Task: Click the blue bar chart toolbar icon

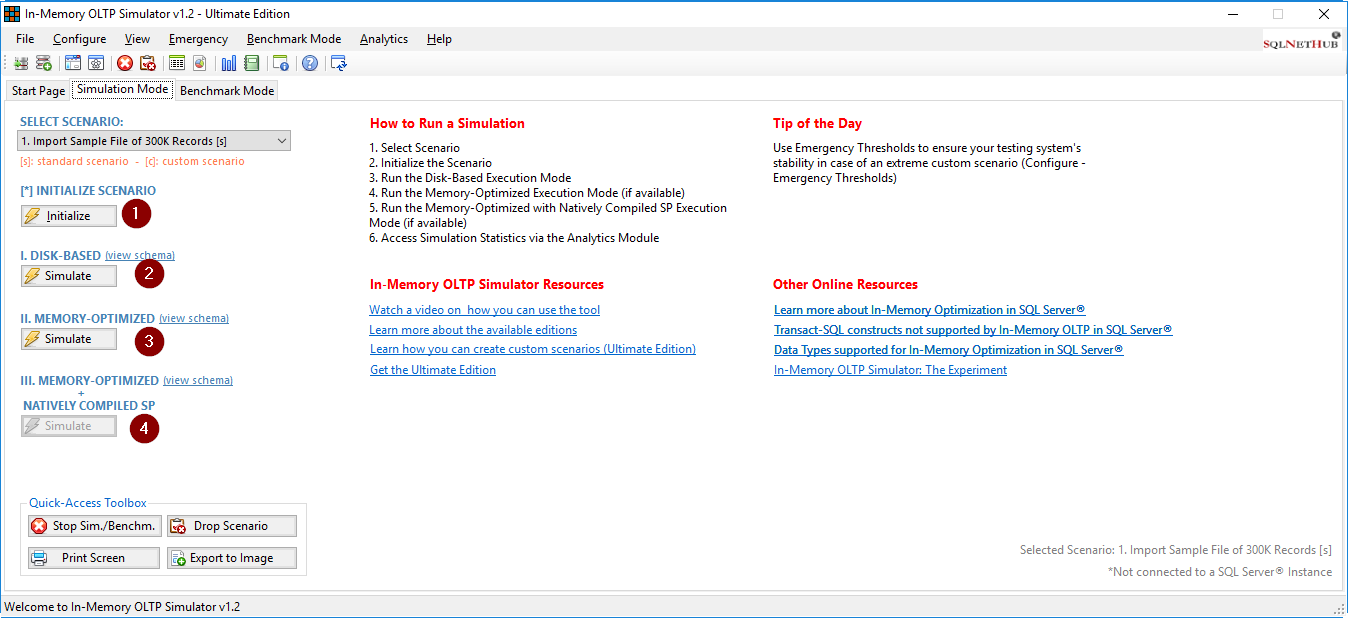Action: (x=229, y=63)
